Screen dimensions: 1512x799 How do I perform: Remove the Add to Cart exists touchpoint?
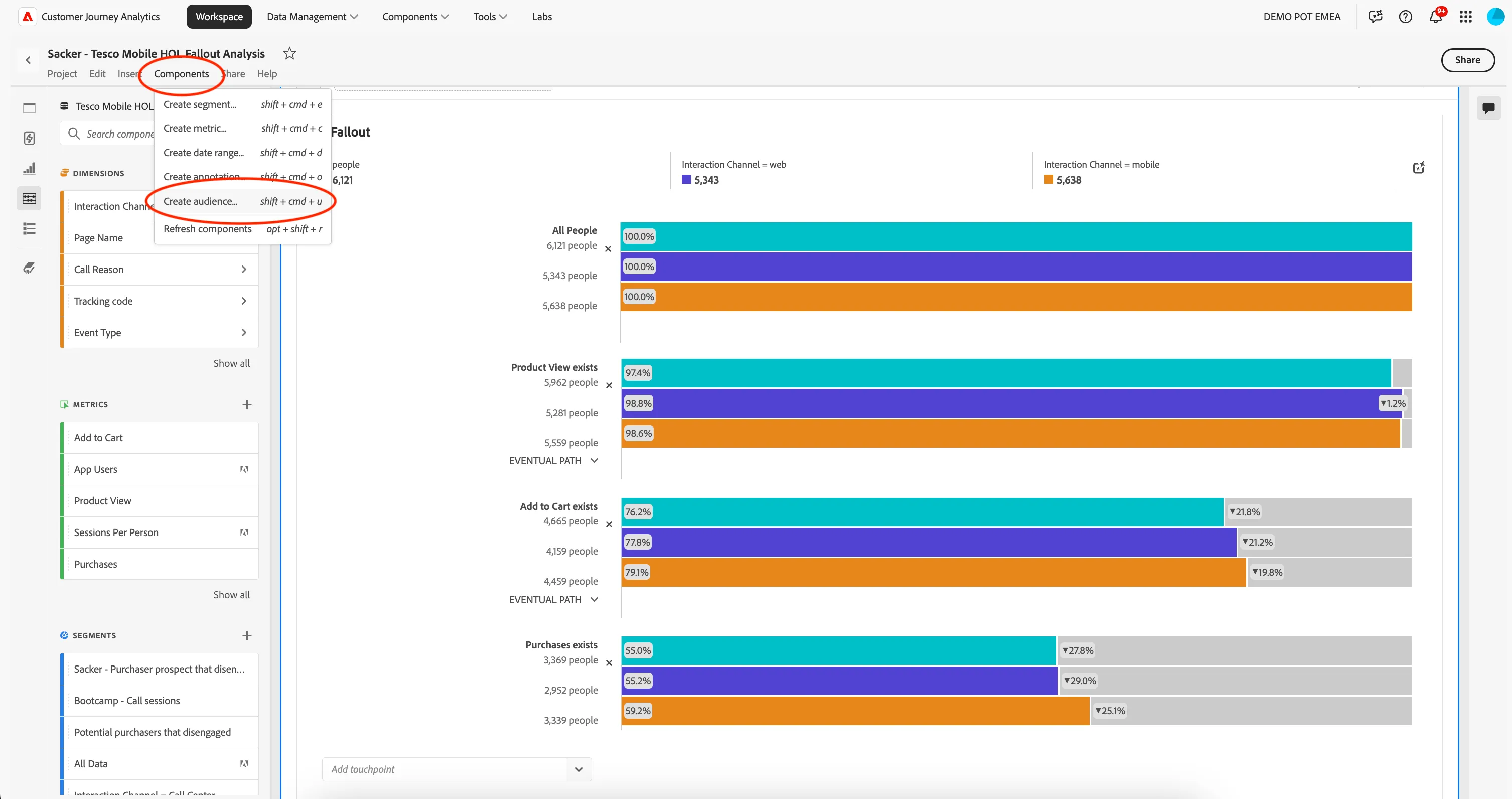pos(609,524)
